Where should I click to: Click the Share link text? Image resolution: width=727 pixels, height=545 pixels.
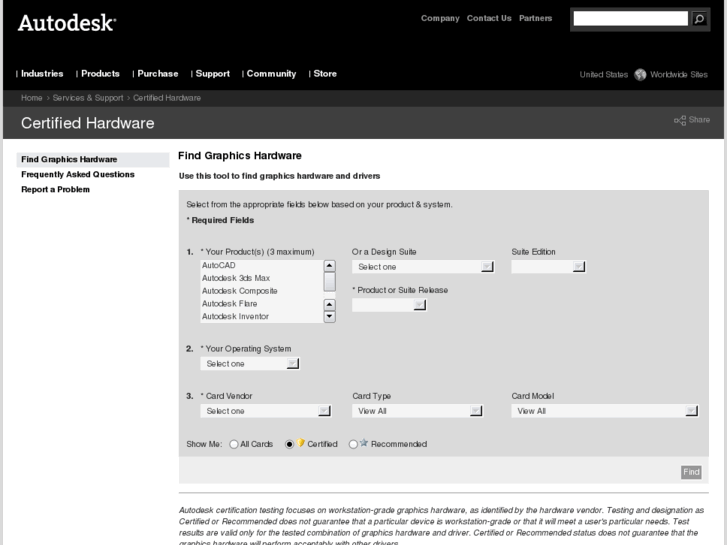699,120
